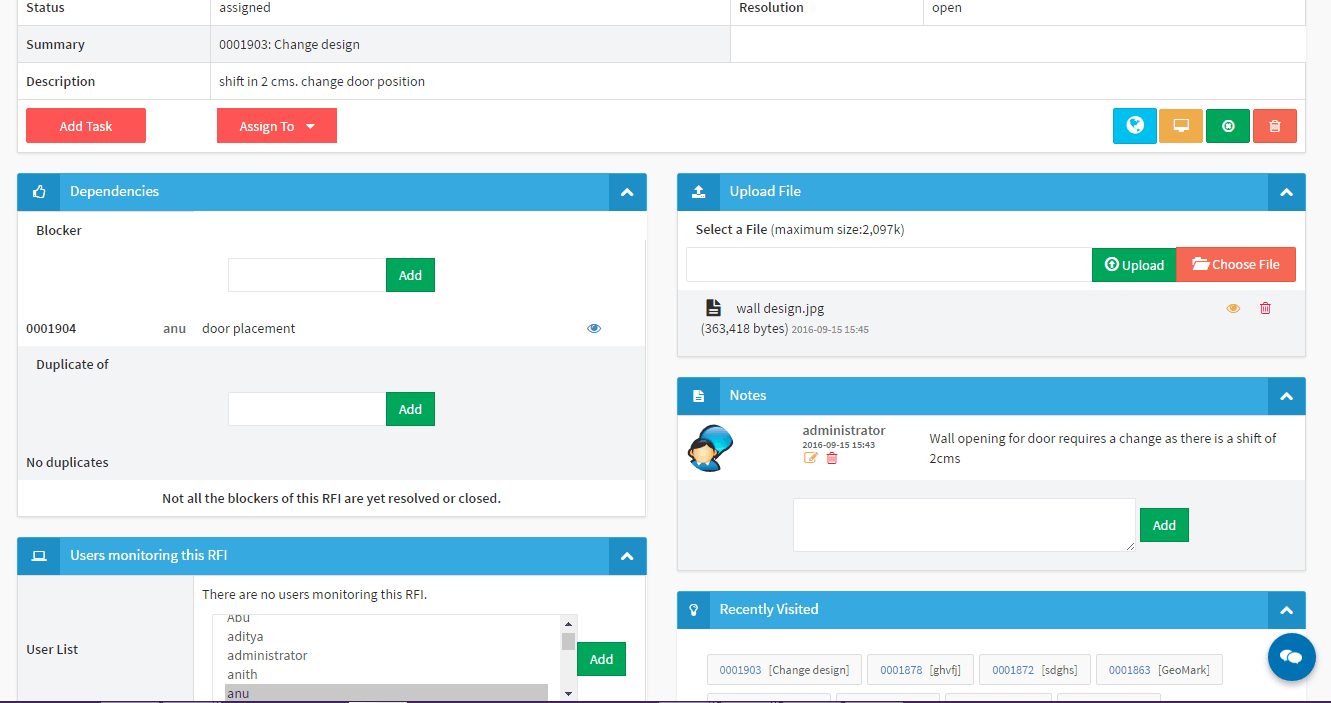The image size is (1331, 703).
Task: Click the file timestamp 2016-09-15 15:45
Action: 830,329
